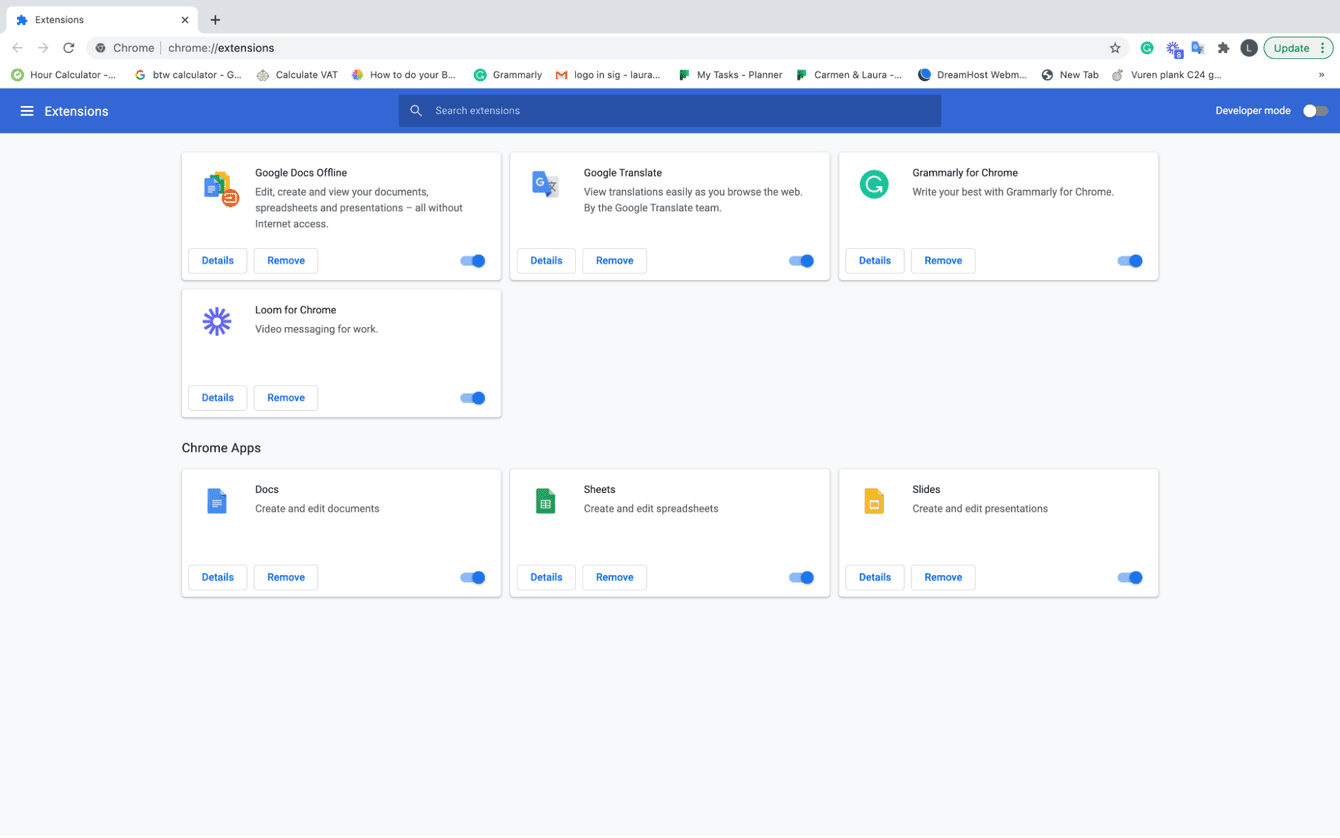This screenshot has height=838, width=1340.
Task: Disable the Google Docs Offline extension
Action: pyautogui.click(x=473, y=261)
